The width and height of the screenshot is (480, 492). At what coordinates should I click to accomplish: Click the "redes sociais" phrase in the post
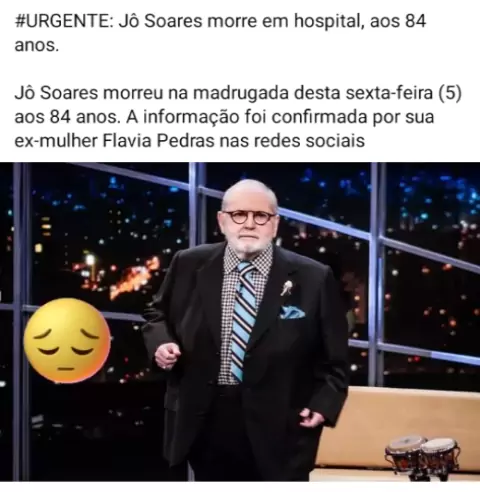(x=309, y=141)
